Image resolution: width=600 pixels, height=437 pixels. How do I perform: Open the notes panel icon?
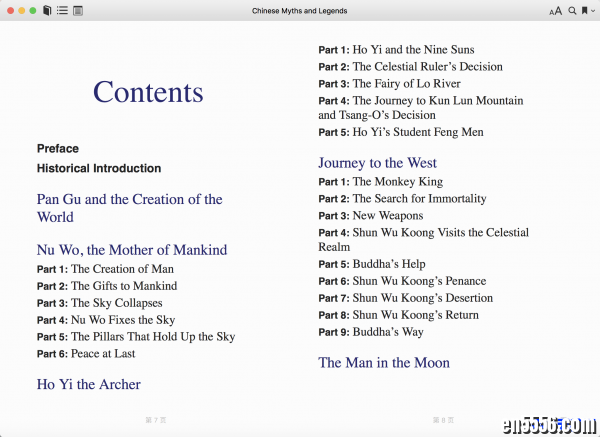[78, 10]
